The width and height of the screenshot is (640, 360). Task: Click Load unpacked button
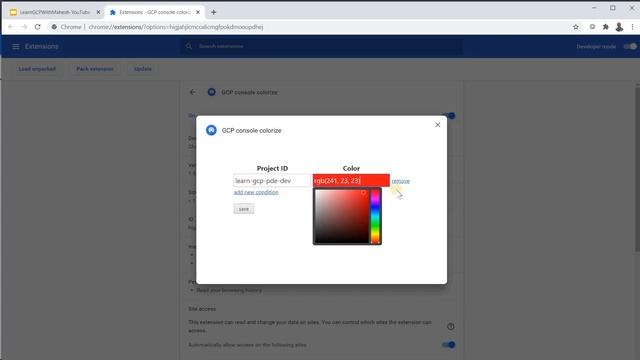(x=37, y=69)
